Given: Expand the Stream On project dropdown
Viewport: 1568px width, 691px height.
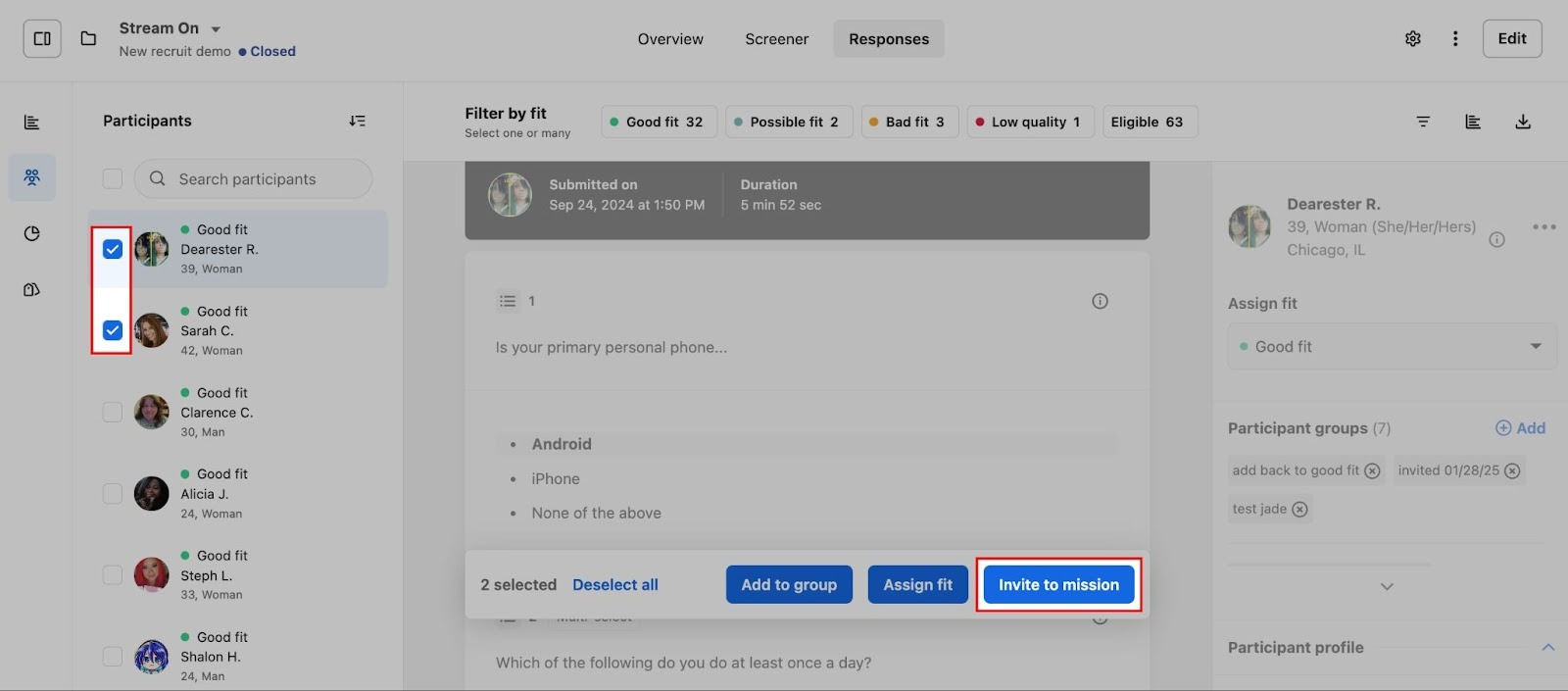Looking at the screenshot, I should click(x=216, y=29).
